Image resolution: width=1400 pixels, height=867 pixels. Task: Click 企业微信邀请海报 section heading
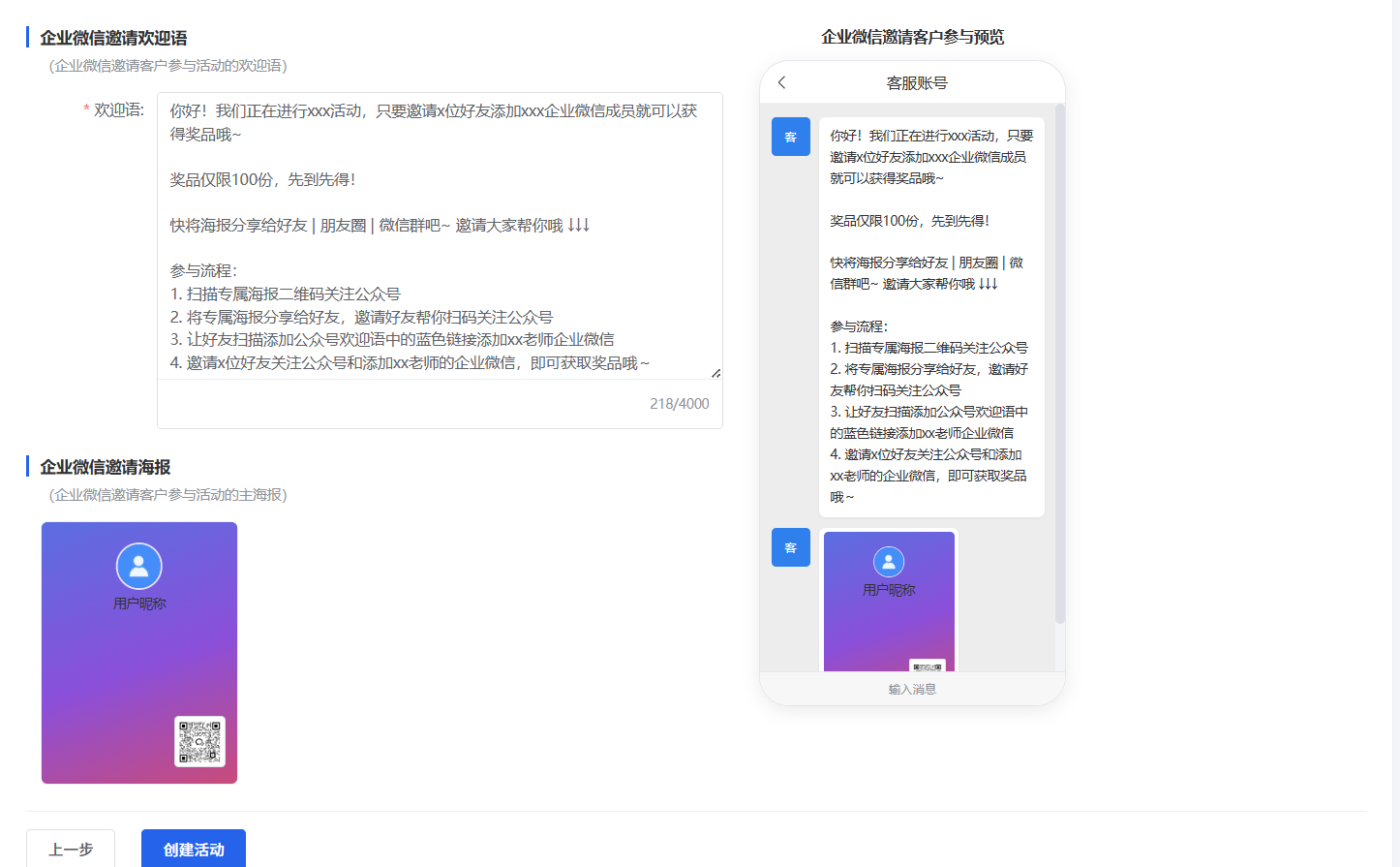[x=106, y=467]
